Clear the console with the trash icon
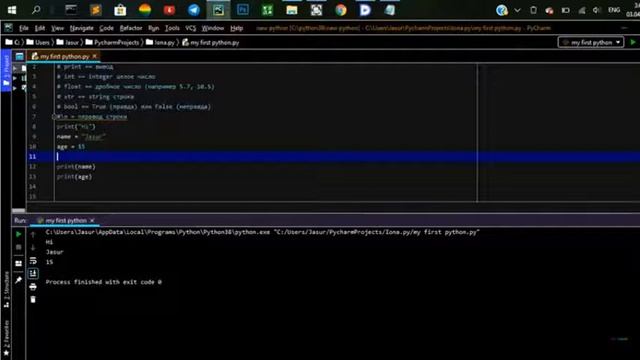This screenshot has height=360, width=640. (33, 300)
